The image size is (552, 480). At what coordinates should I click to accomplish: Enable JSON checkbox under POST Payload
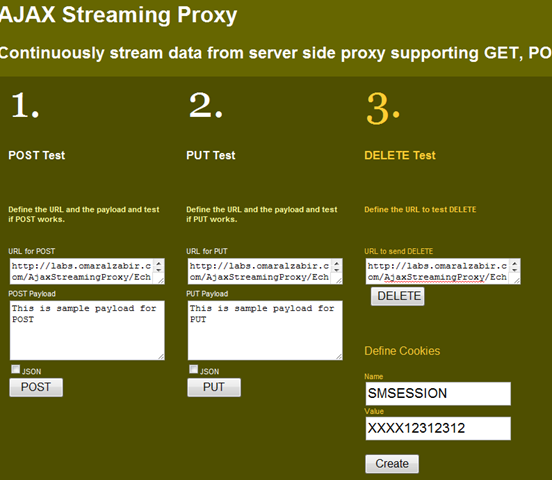click(x=15, y=369)
